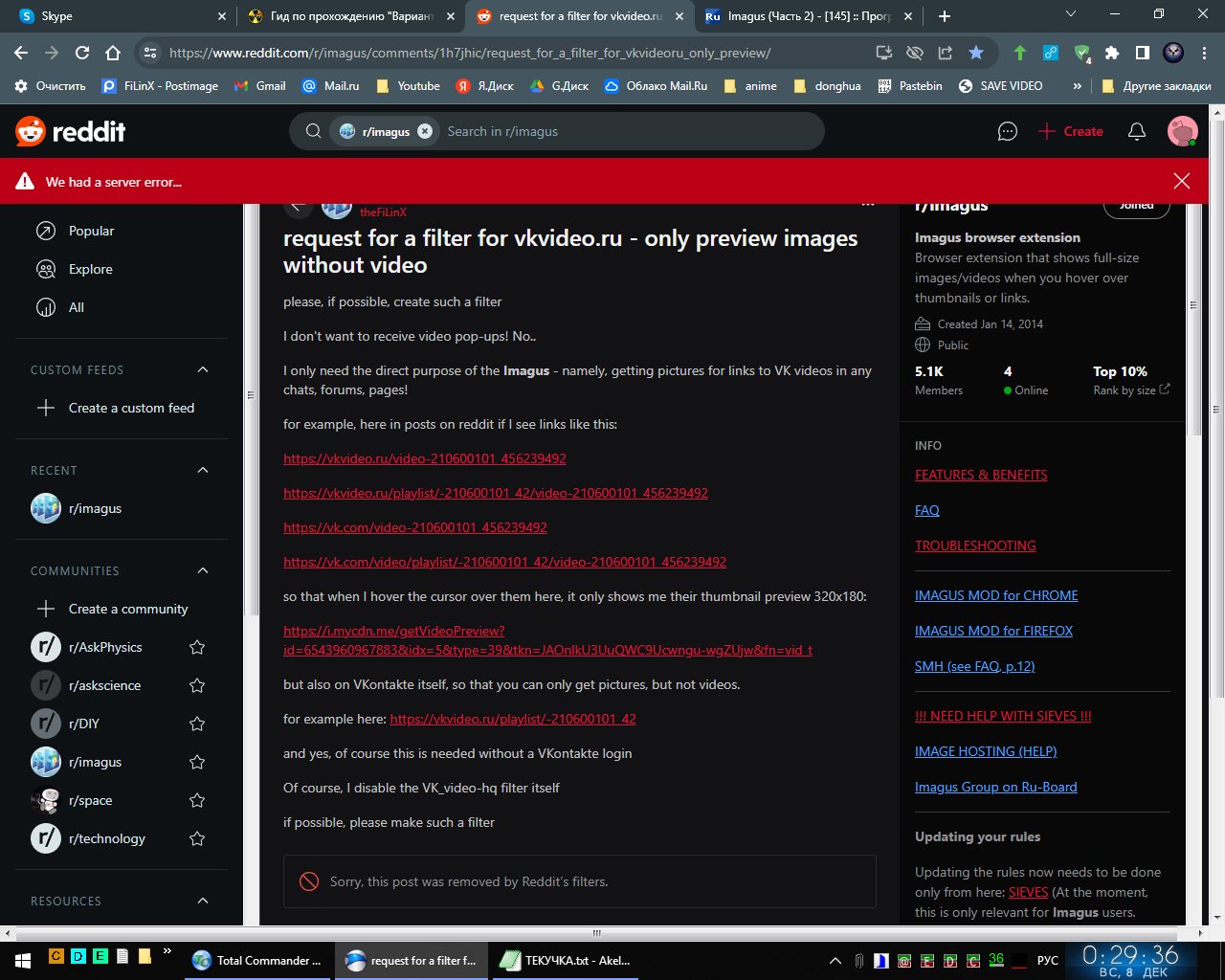
Task: Open the extensions puzzle-piece menu
Action: (1112, 53)
